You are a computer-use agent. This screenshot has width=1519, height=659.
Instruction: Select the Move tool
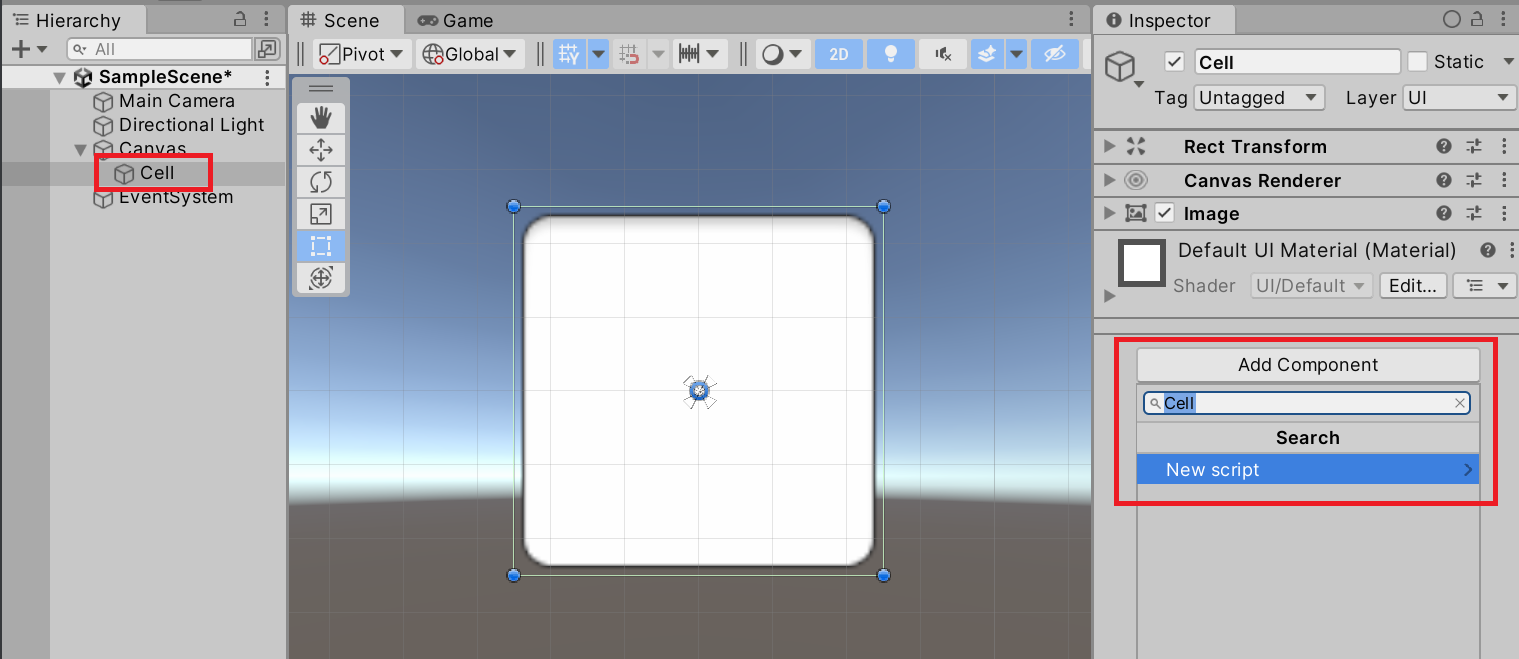pos(321,150)
